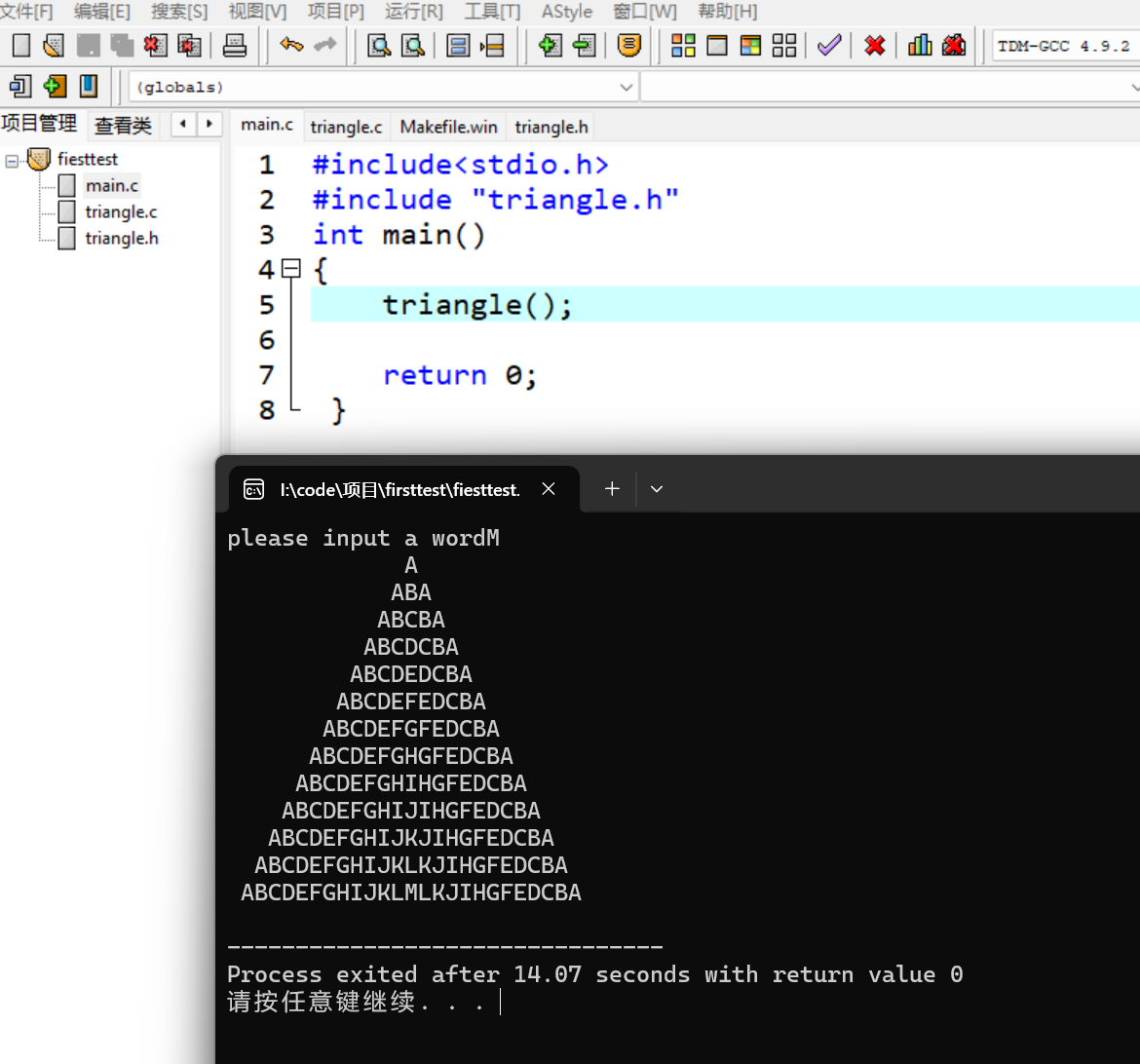Image resolution: width=1140 pixels, height=1064 pixels.
Task: Click the New project icon in second toolbar row
Action: (x=20, y=87)
